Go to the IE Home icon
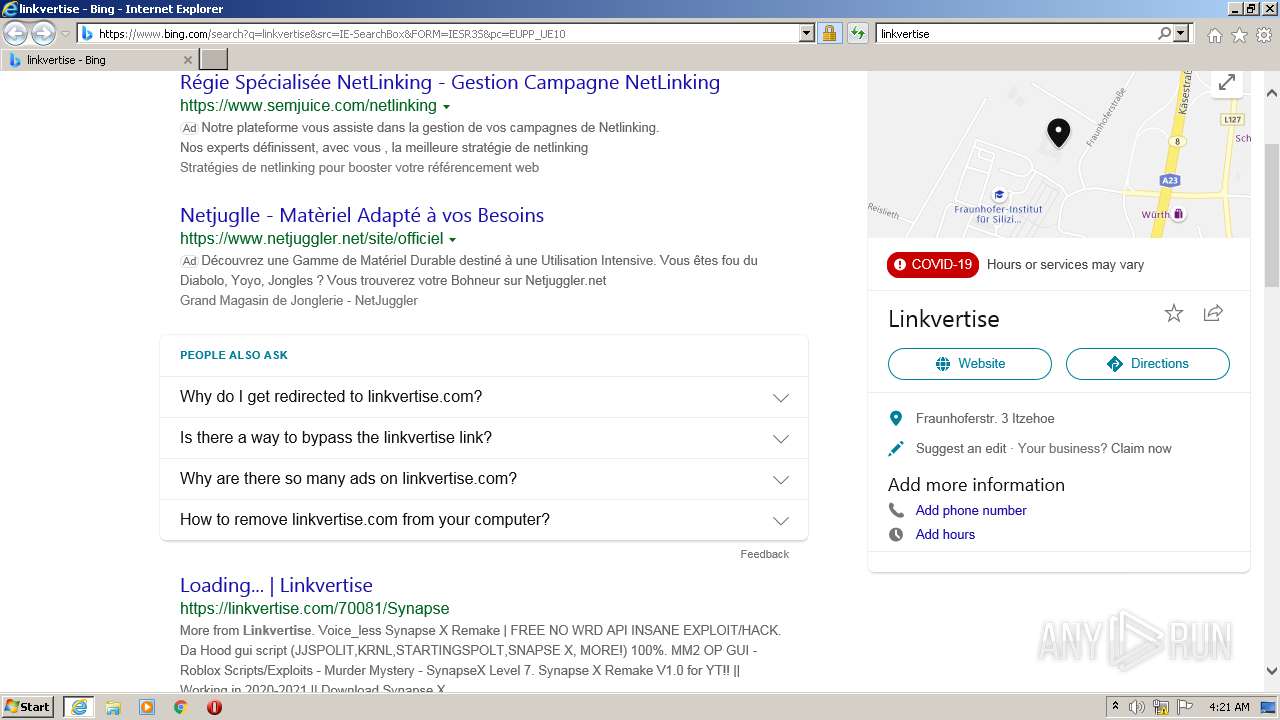Screen dimensions: 1280x720 tap(1214, 35)
